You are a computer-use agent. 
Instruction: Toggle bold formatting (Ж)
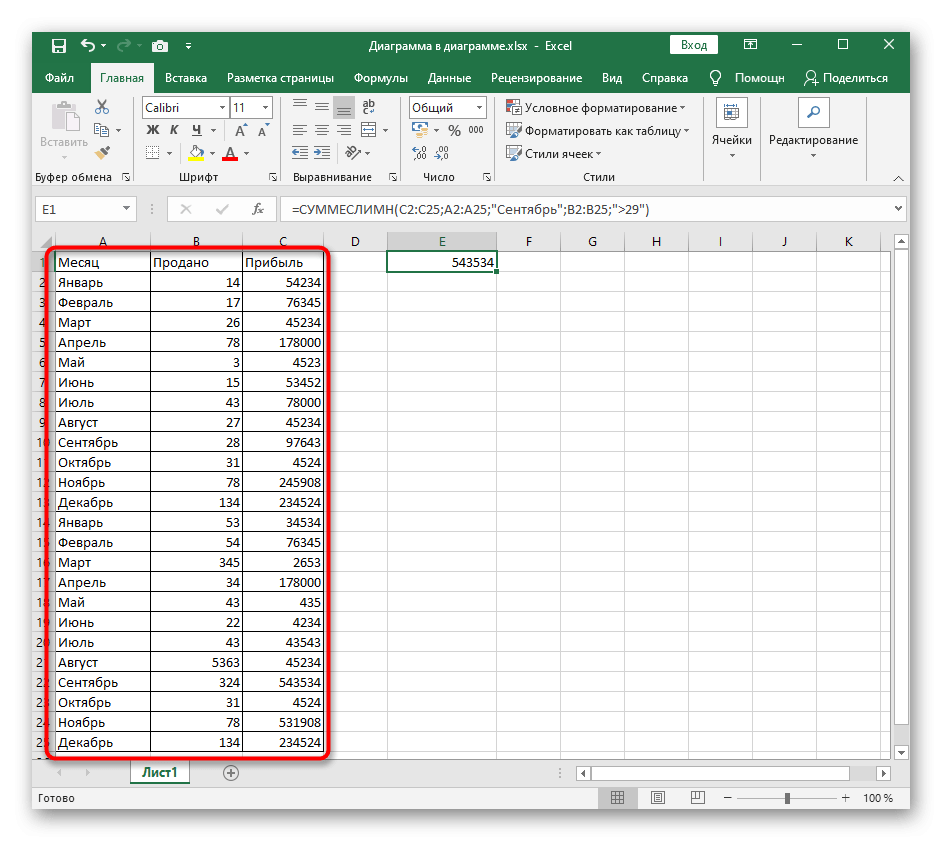click(x=153, y=130)
